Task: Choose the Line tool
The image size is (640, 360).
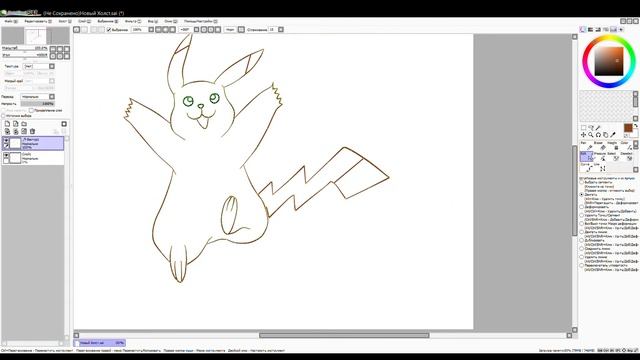Action: click(599, 167)
